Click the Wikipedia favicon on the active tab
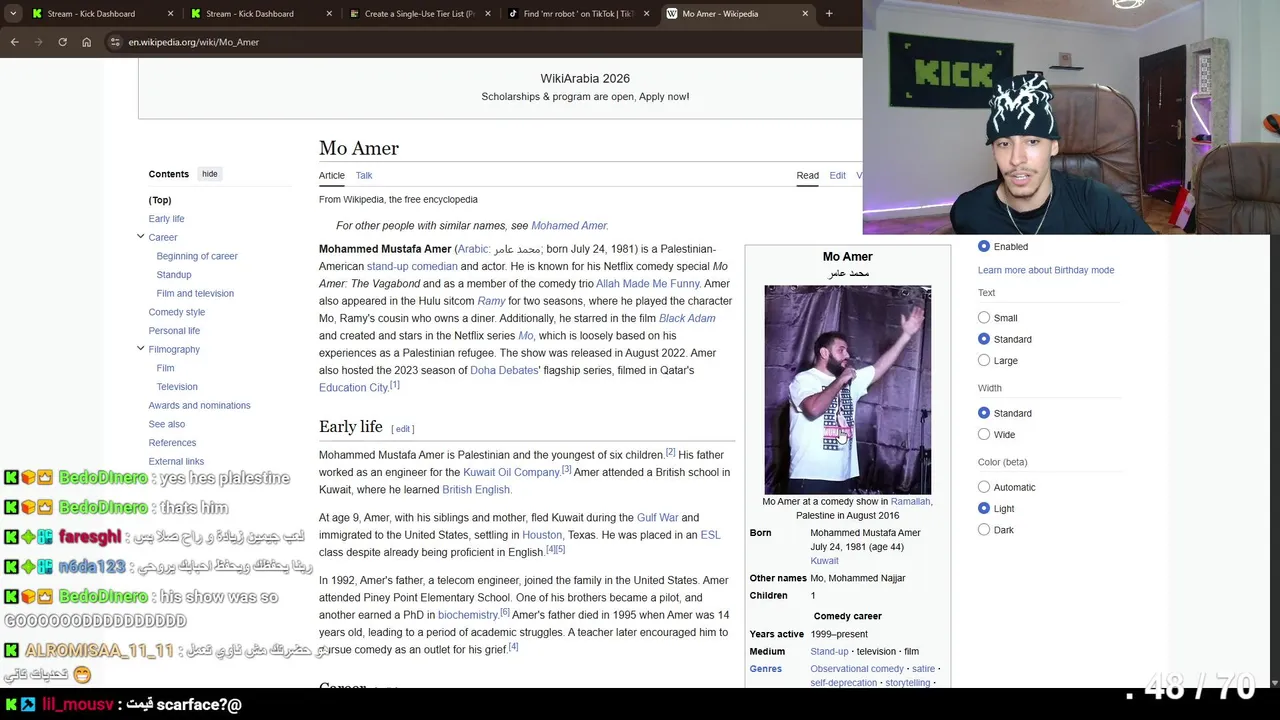Viewport: 1280px width, 720px height. click(672, 14)
